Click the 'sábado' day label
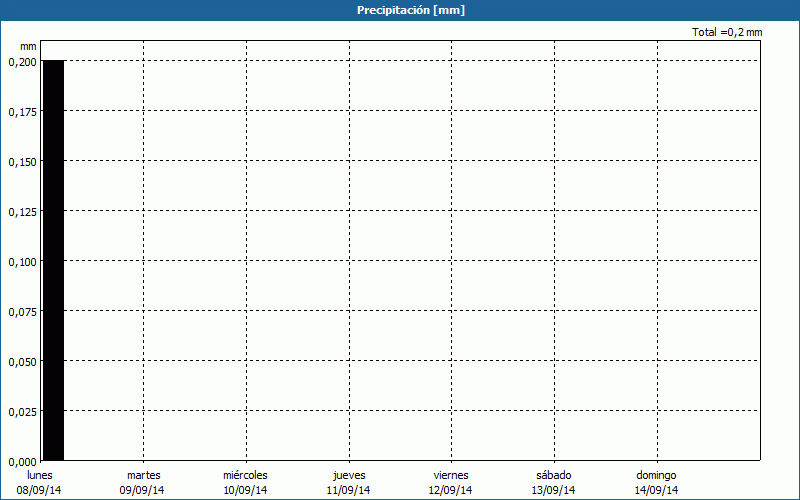800x500 pixels. pyautogui.click(x=554, y=475)
